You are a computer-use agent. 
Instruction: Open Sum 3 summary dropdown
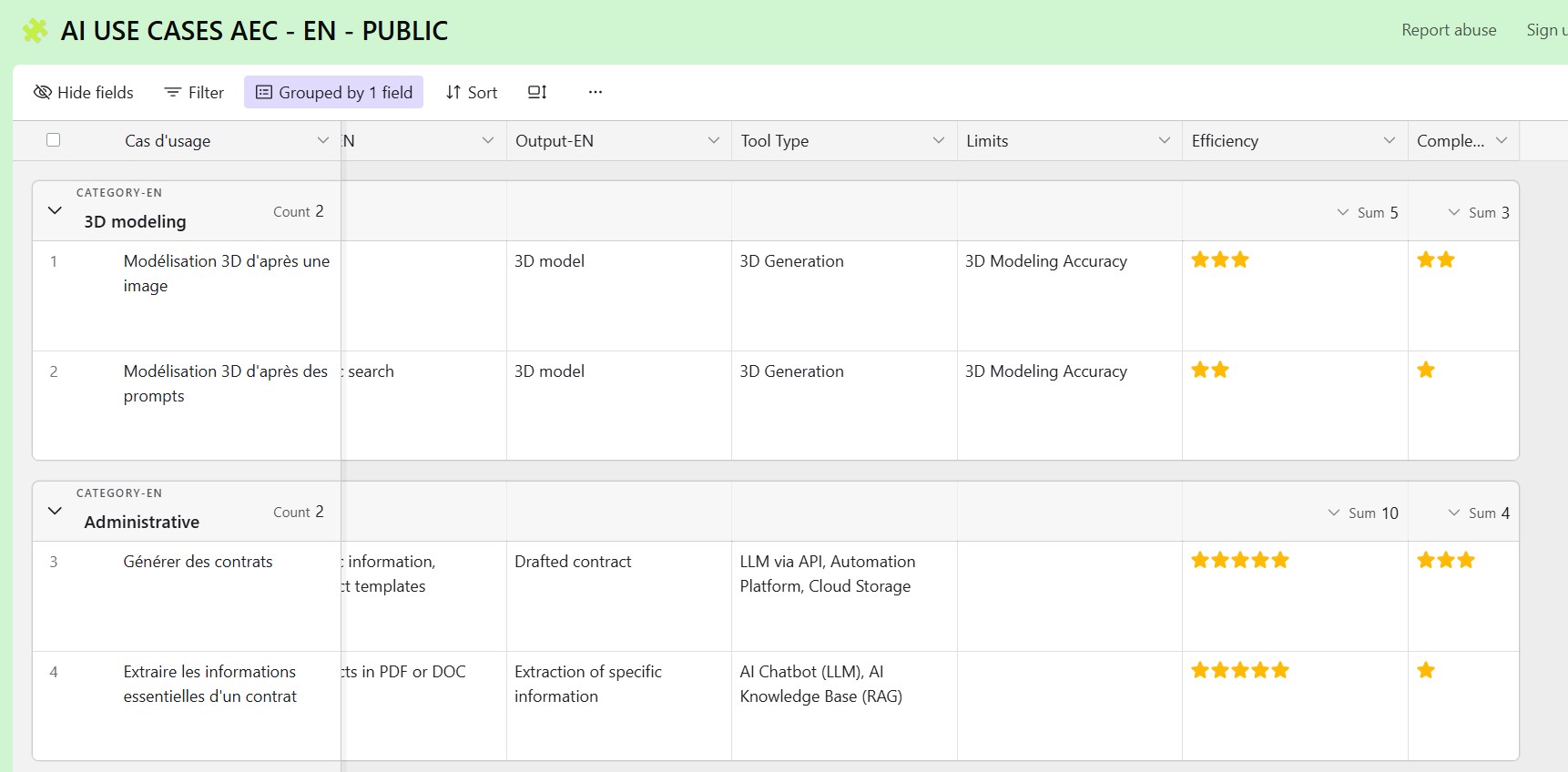[x=1479, y=212]
